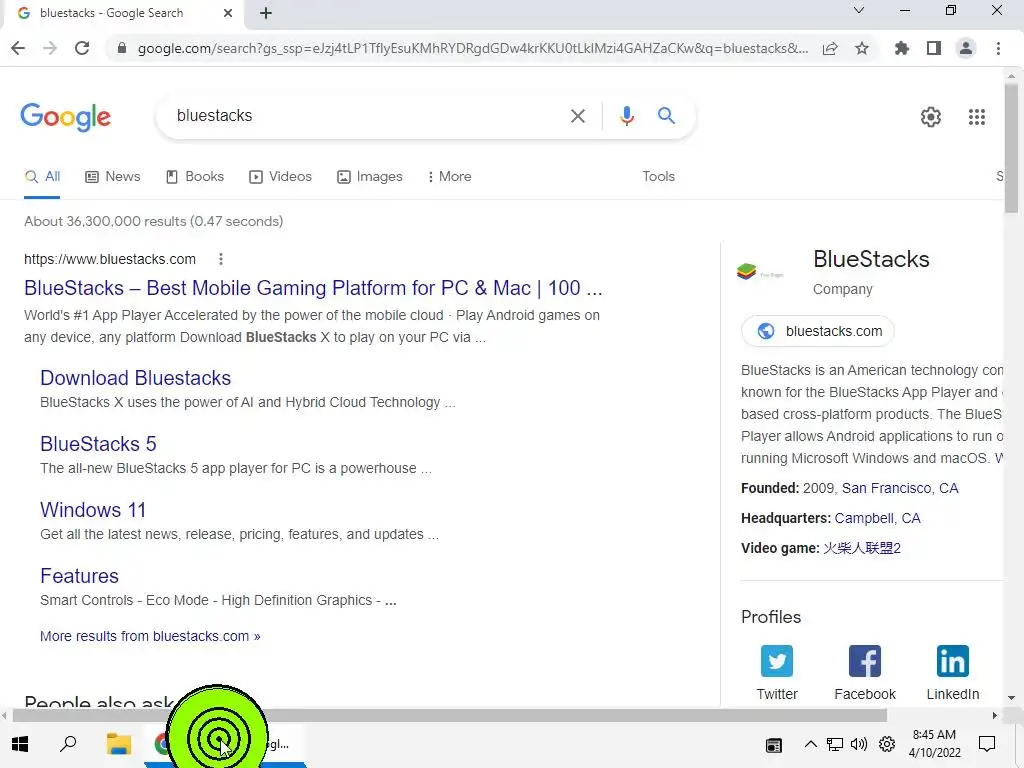Switch to the News tab
Image resolution: width=1024 pixels, height=768 pixels.
click(112, 177)
